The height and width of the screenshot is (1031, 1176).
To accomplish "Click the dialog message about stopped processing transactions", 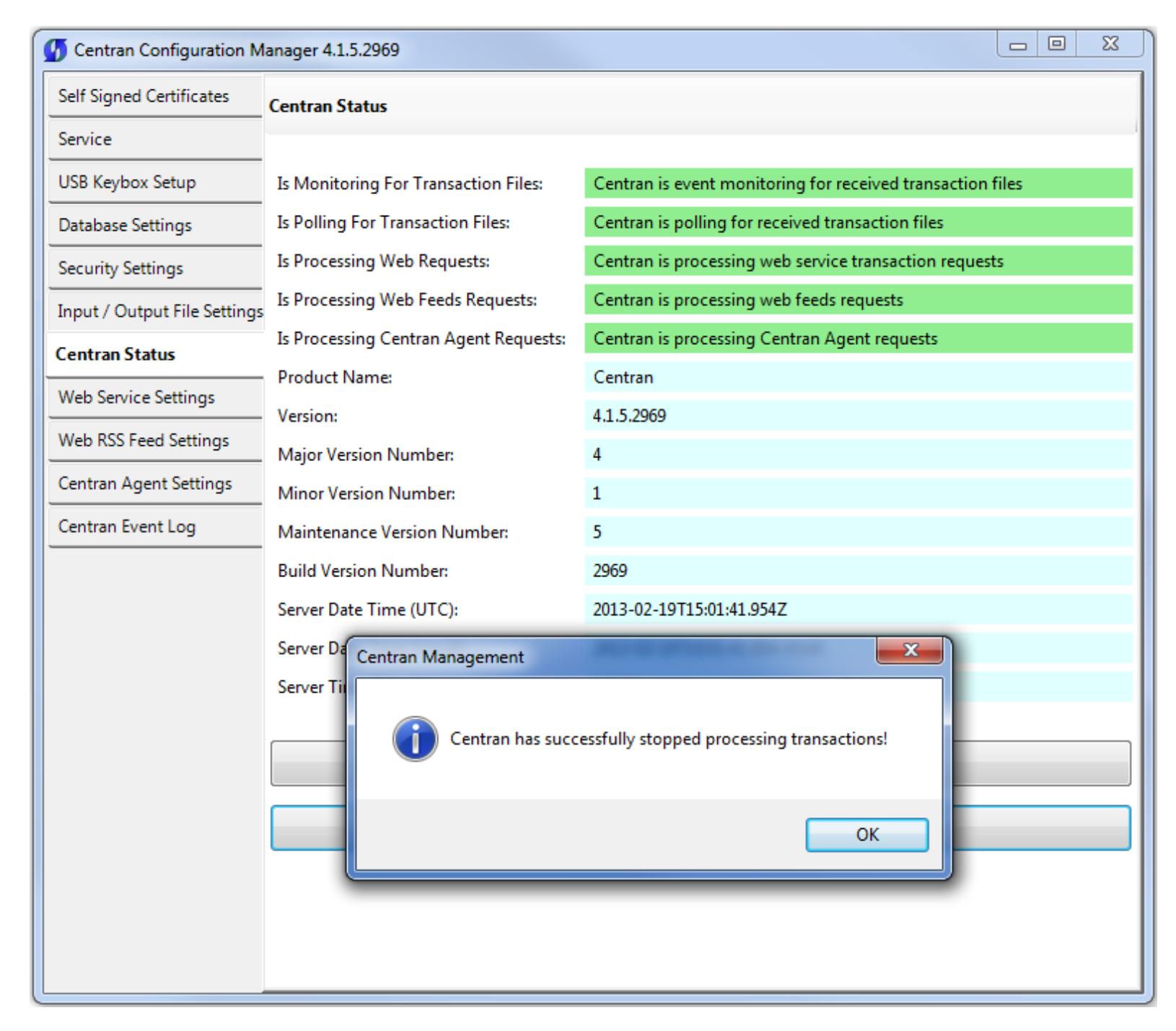I will pyautogui.click(x=669, y=739).
